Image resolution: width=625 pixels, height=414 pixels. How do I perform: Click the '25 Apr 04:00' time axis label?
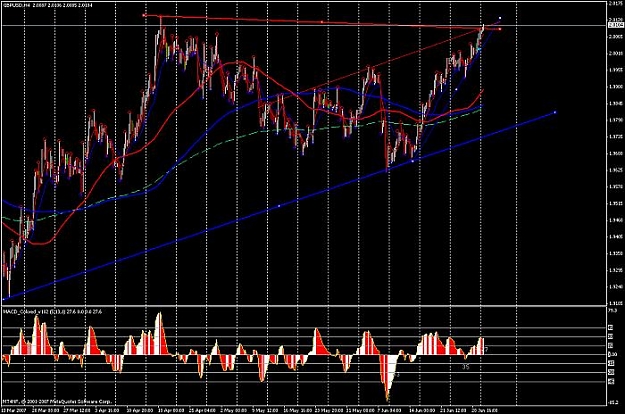tap(200, 410)
